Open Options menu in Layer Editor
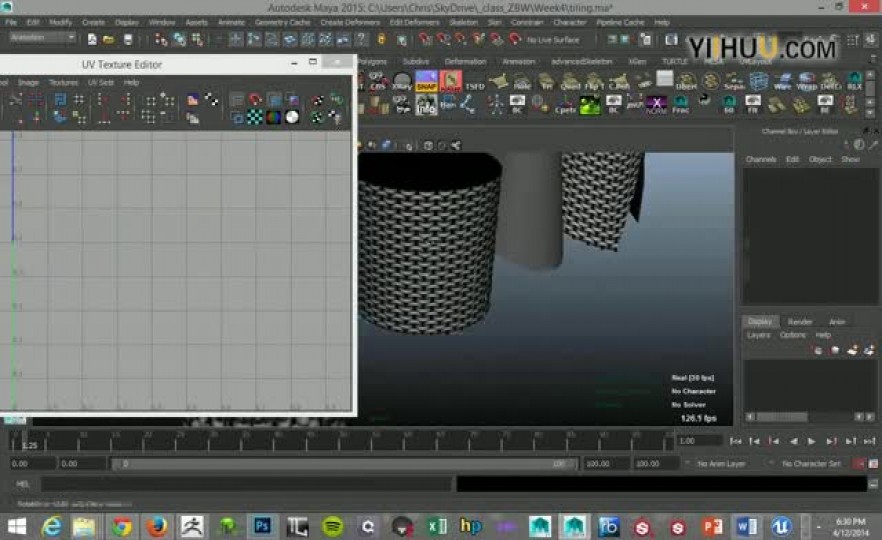Screen dimensions: 882x540 793,335
